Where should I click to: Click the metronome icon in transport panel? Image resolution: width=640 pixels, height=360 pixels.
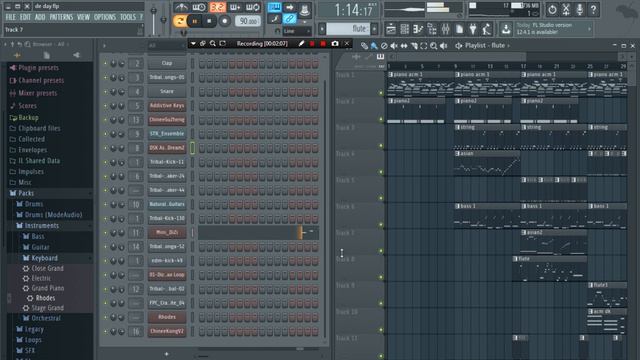click(x=181, y=7)
